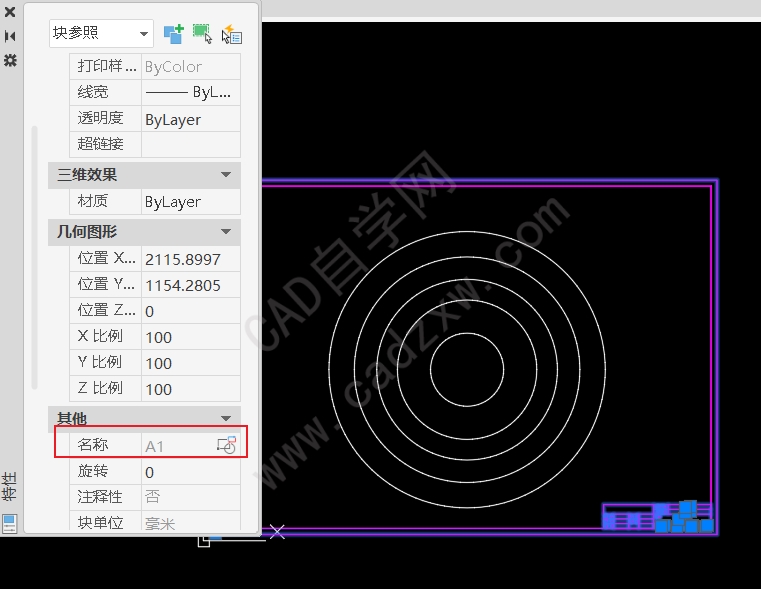
Task: Click the 材质 property label
Action: pos(93,201)
